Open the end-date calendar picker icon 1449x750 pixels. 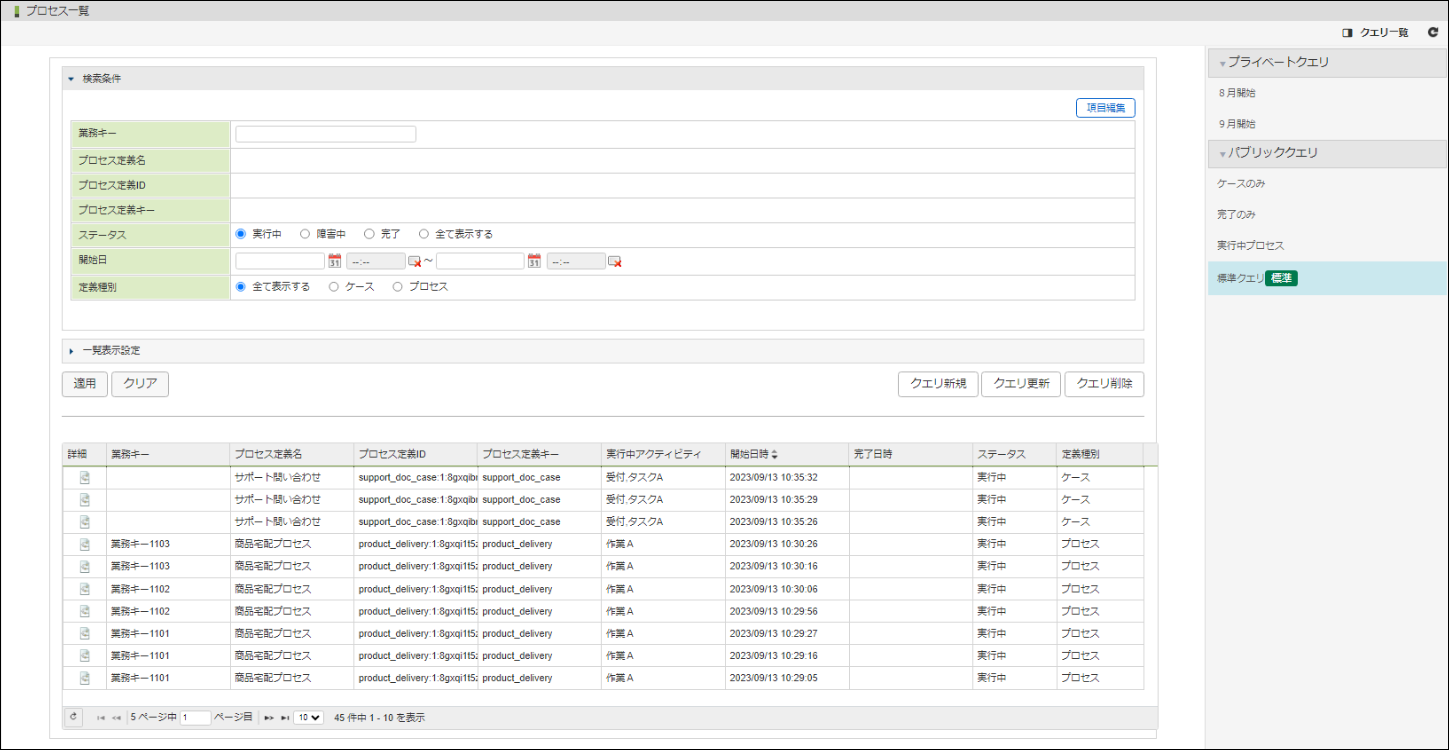[x=534, y=261]
